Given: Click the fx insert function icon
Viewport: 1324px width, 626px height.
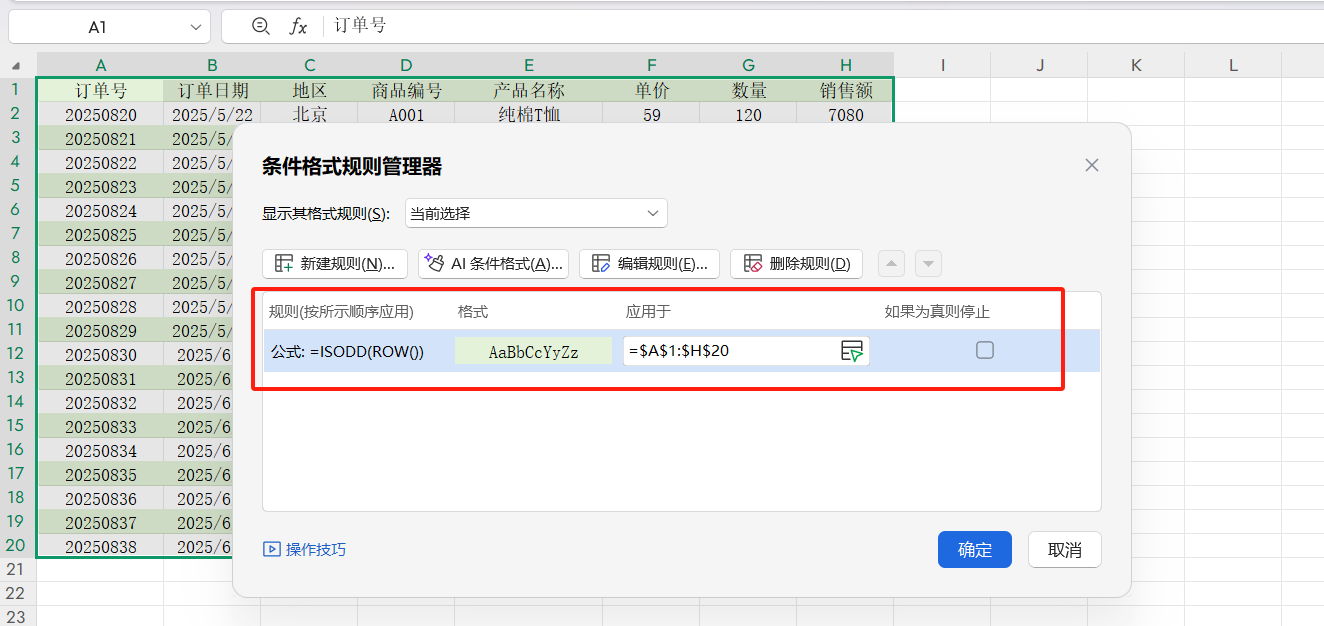Looking at the screenshot, I should (x=297, y=26).
